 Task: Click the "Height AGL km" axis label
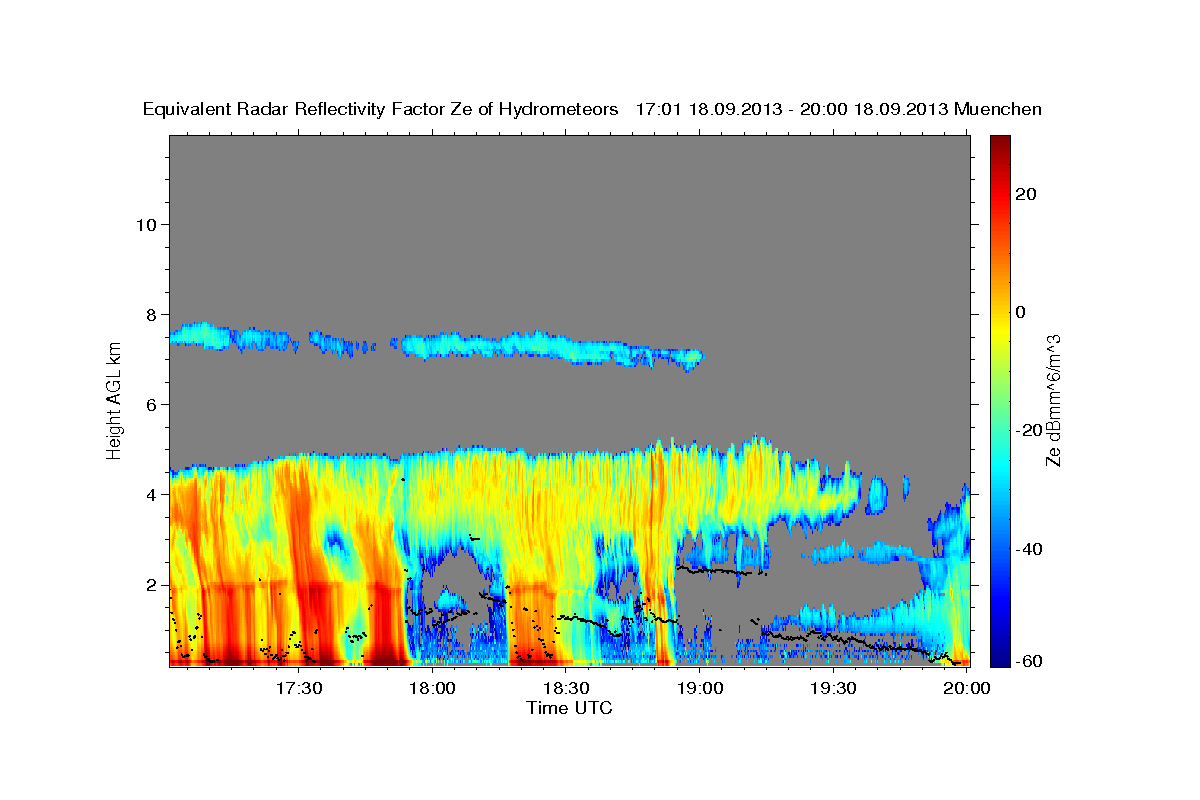click(115, 400)
